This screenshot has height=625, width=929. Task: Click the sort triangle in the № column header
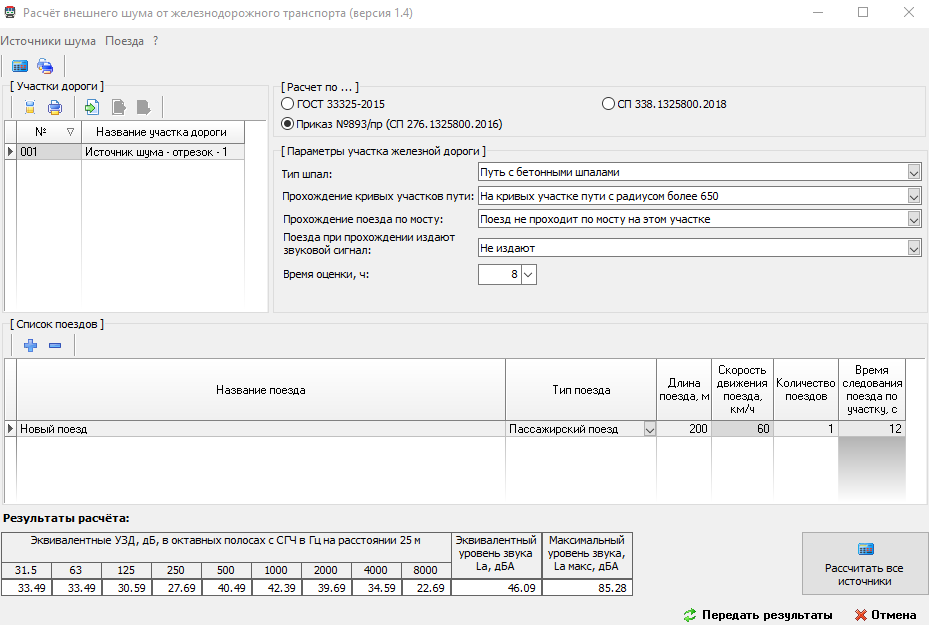pyautogui.click(x=71, y=132)
